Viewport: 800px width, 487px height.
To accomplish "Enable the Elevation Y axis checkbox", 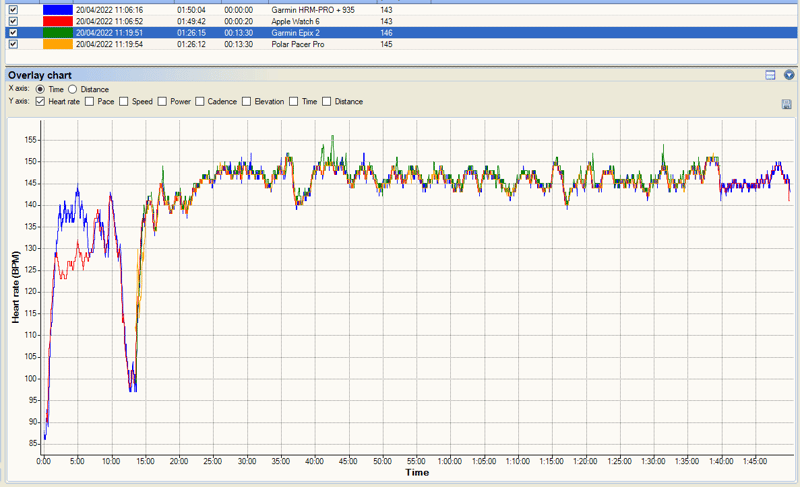I will coord(246,101).
